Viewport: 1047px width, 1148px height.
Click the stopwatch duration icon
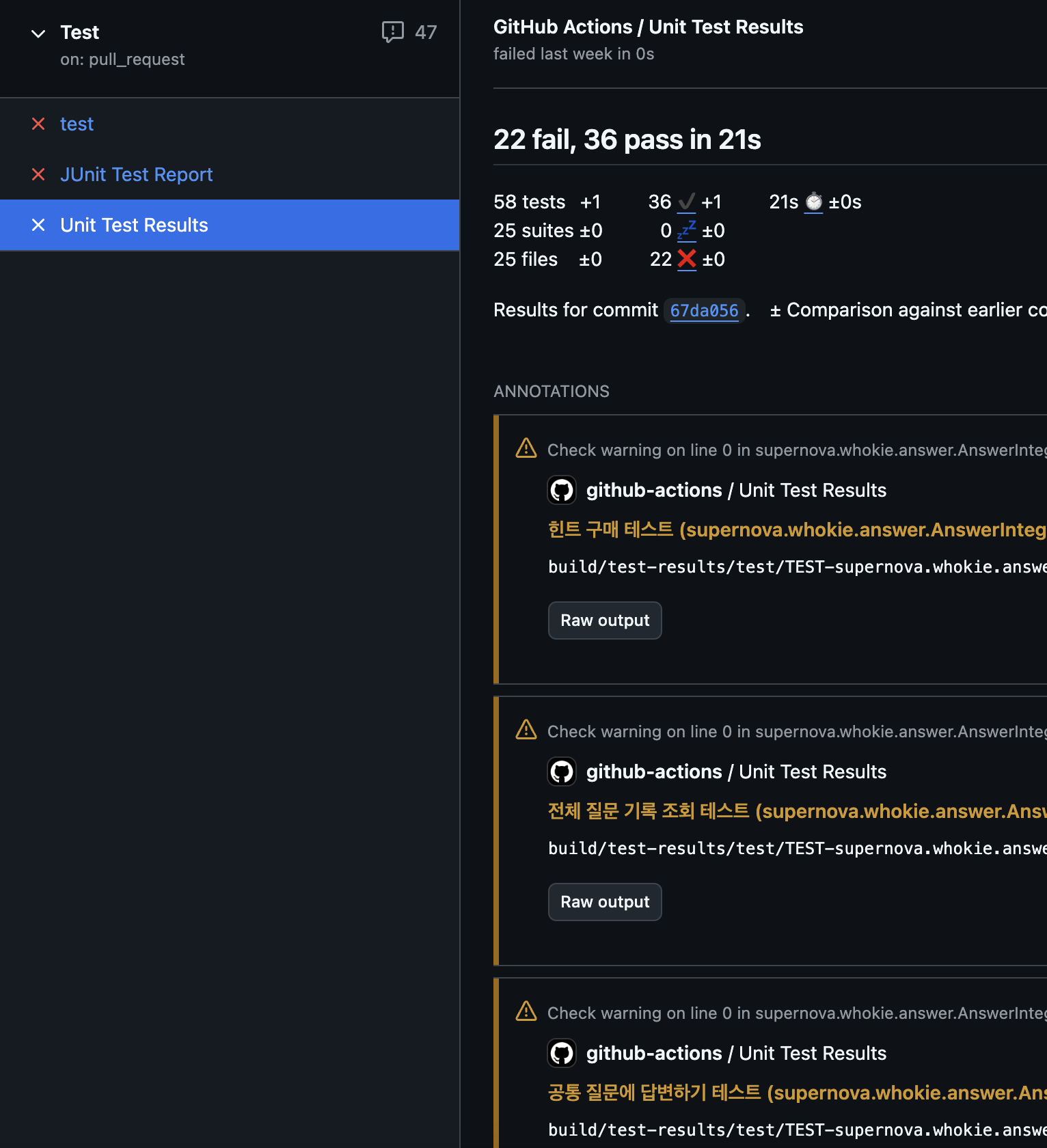[x=813, y=202]
